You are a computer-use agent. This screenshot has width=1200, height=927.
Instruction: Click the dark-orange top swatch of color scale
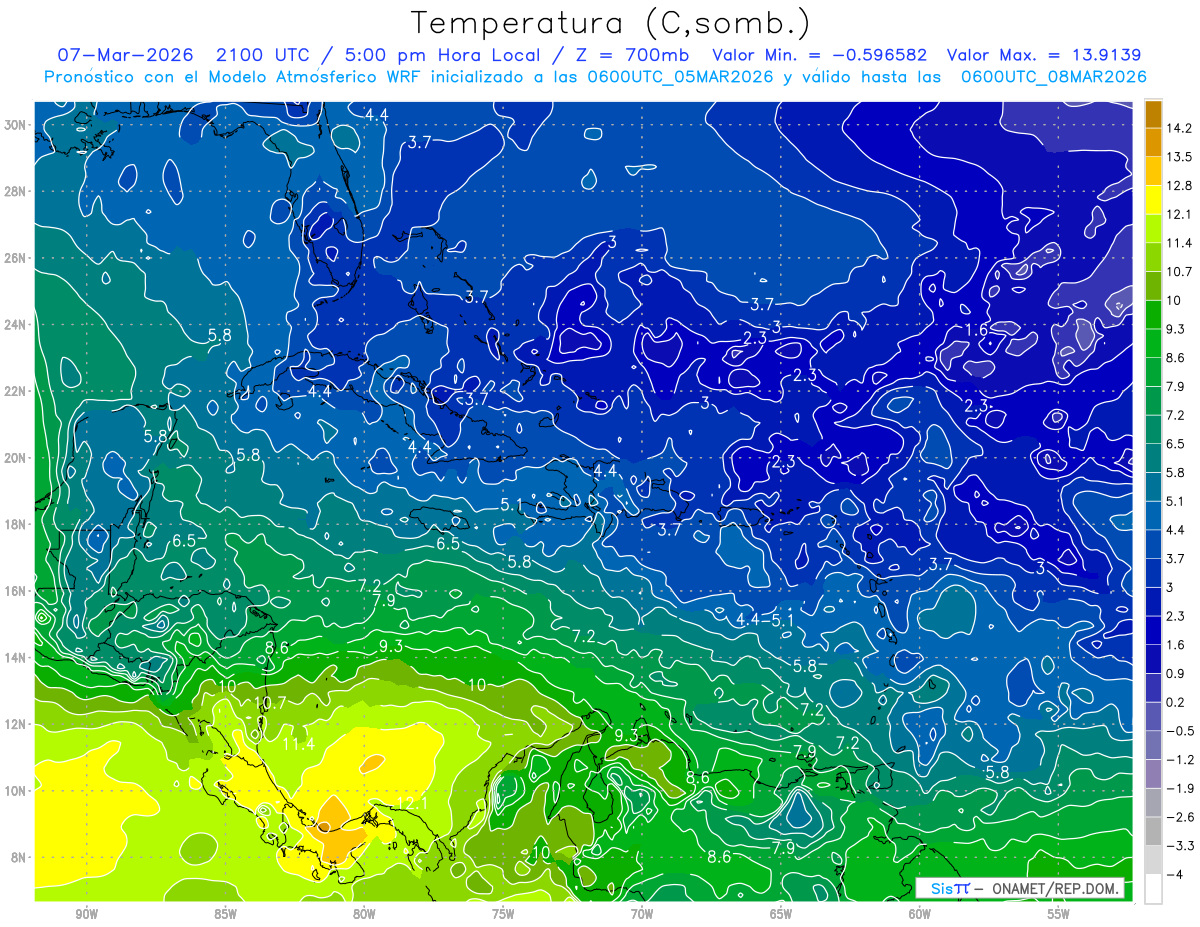click(x=1153, y=114)
